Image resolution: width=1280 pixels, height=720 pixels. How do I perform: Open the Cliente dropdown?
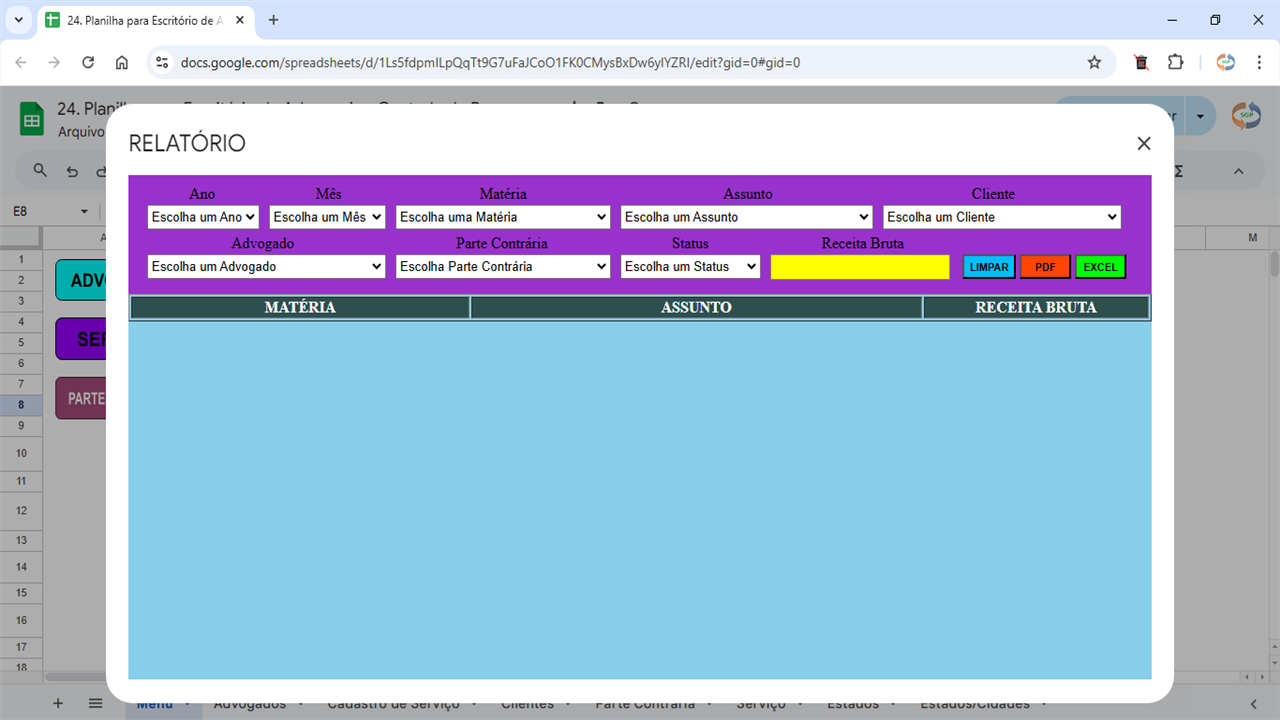click(1001, 217)
